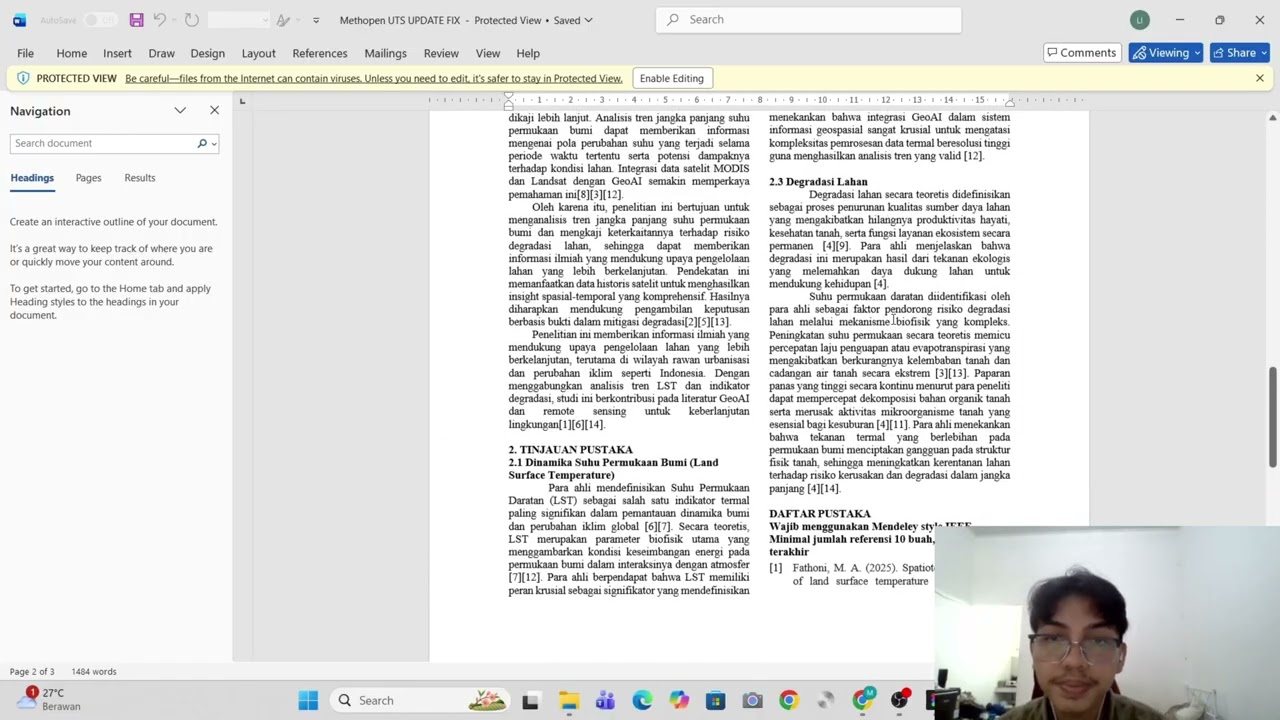1280x720 pixels.
Task: Close the Navigation pane
Action: tap(214, 110)
